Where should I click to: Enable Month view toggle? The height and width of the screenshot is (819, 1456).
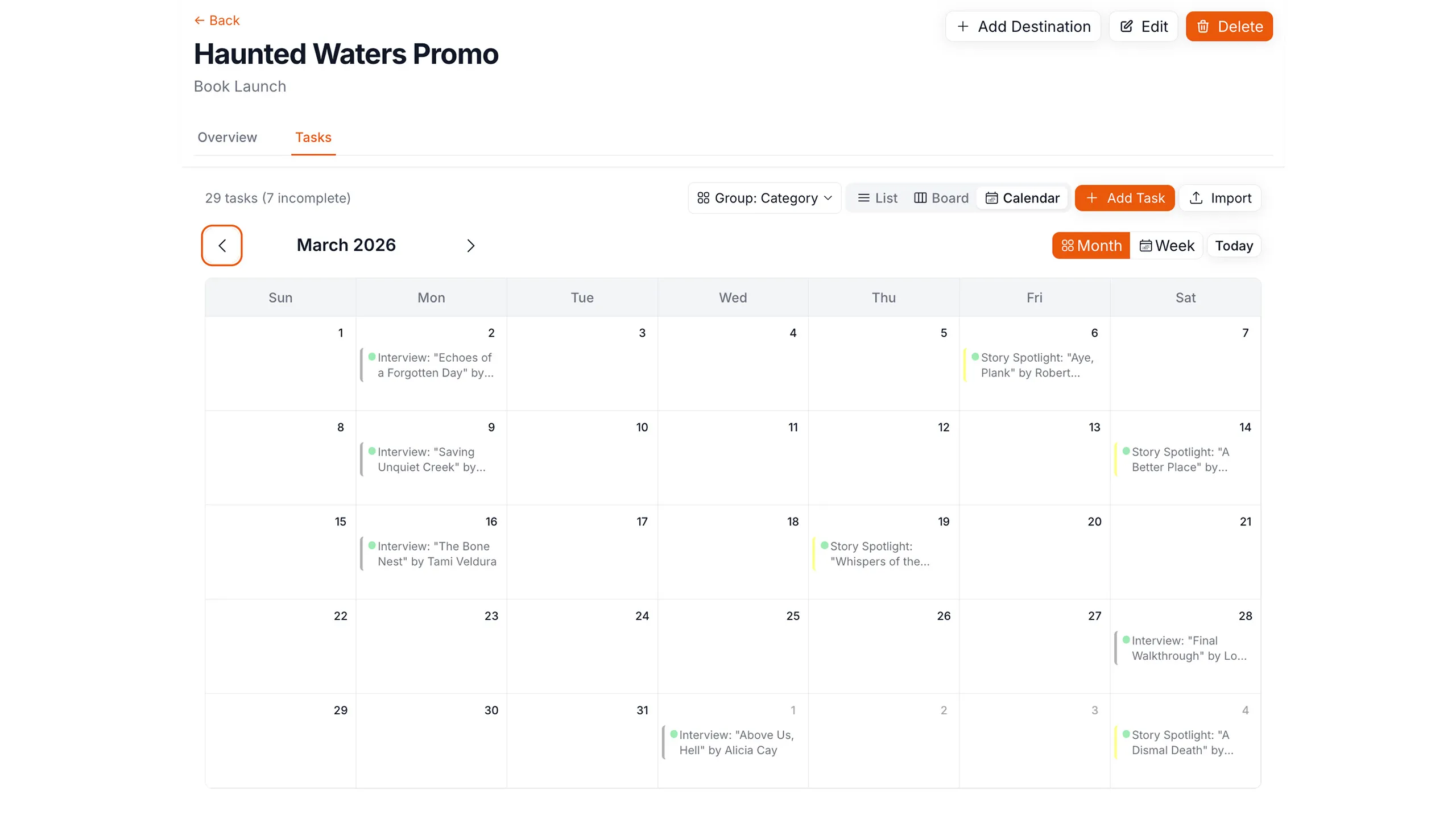1090,245
